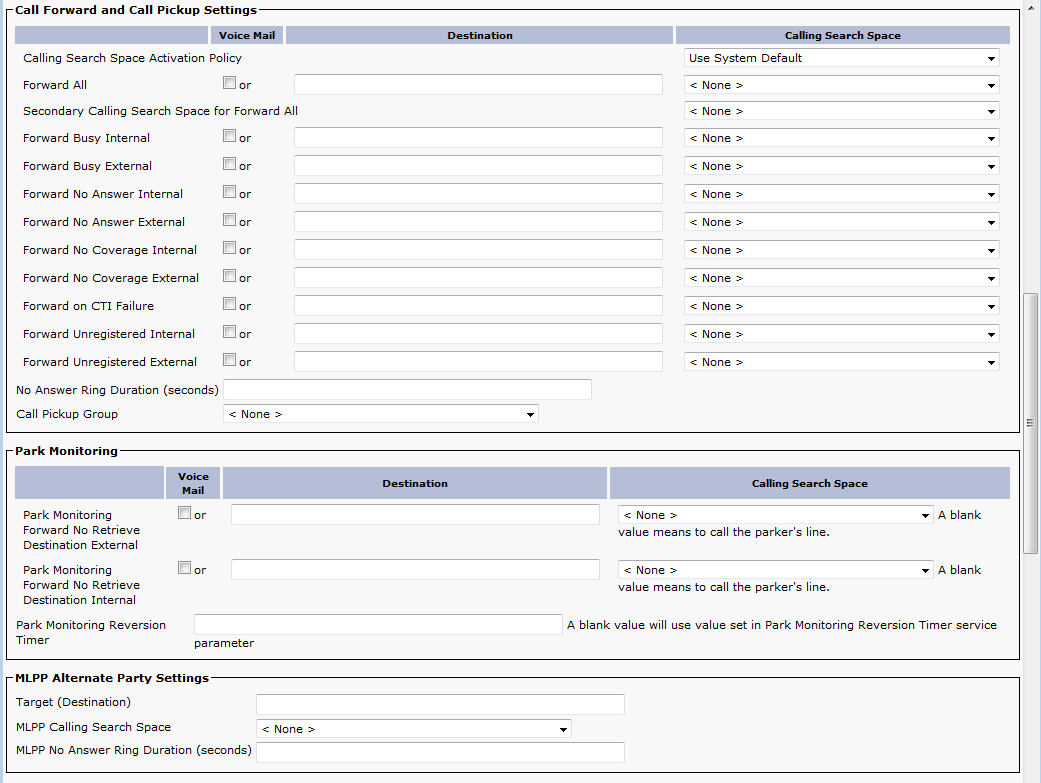
Task: Open the MLPP Calling Search Space dropdown
Action: [x=413, y=729]
